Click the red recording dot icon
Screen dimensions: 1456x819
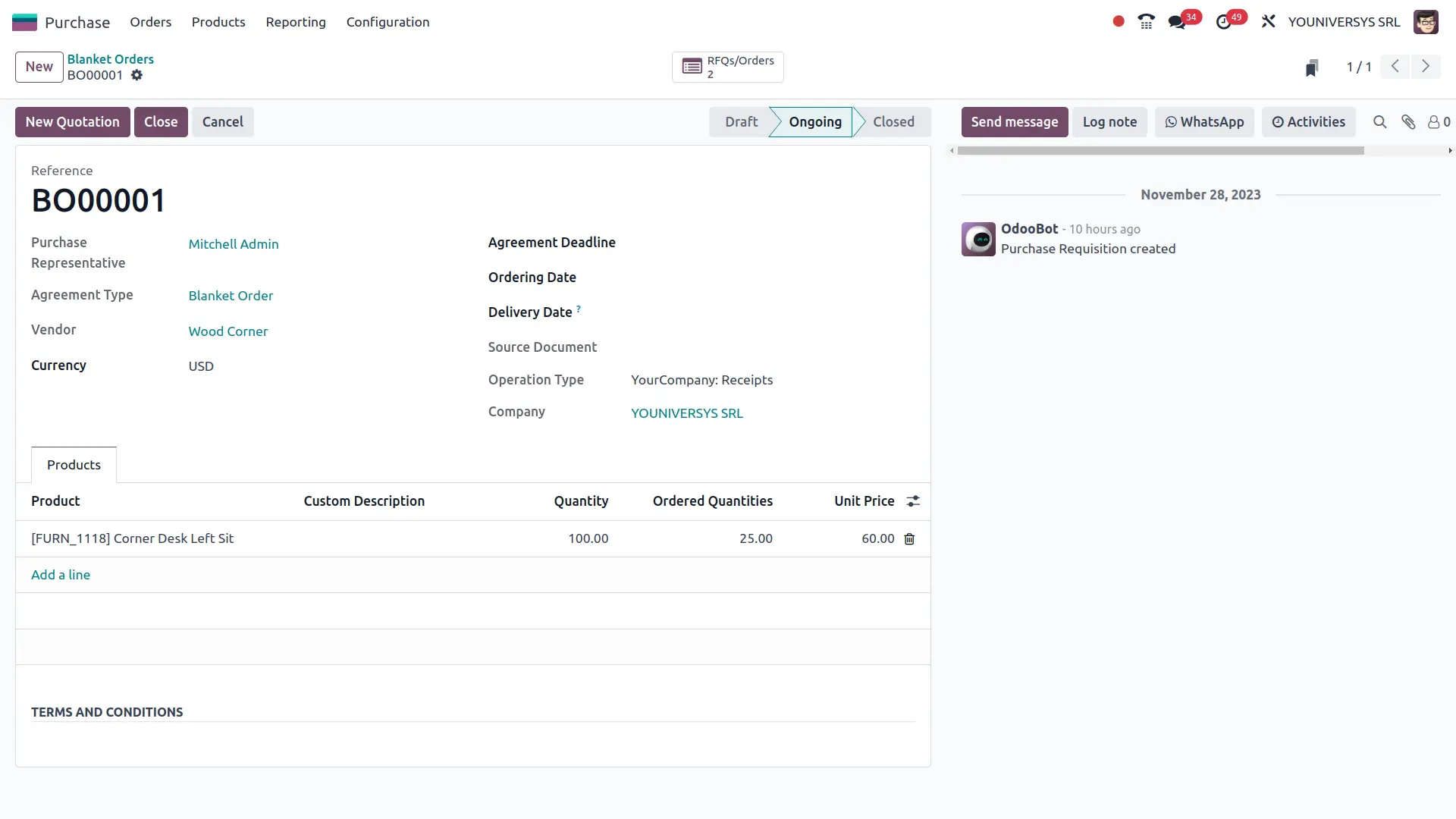point(1119,21)
